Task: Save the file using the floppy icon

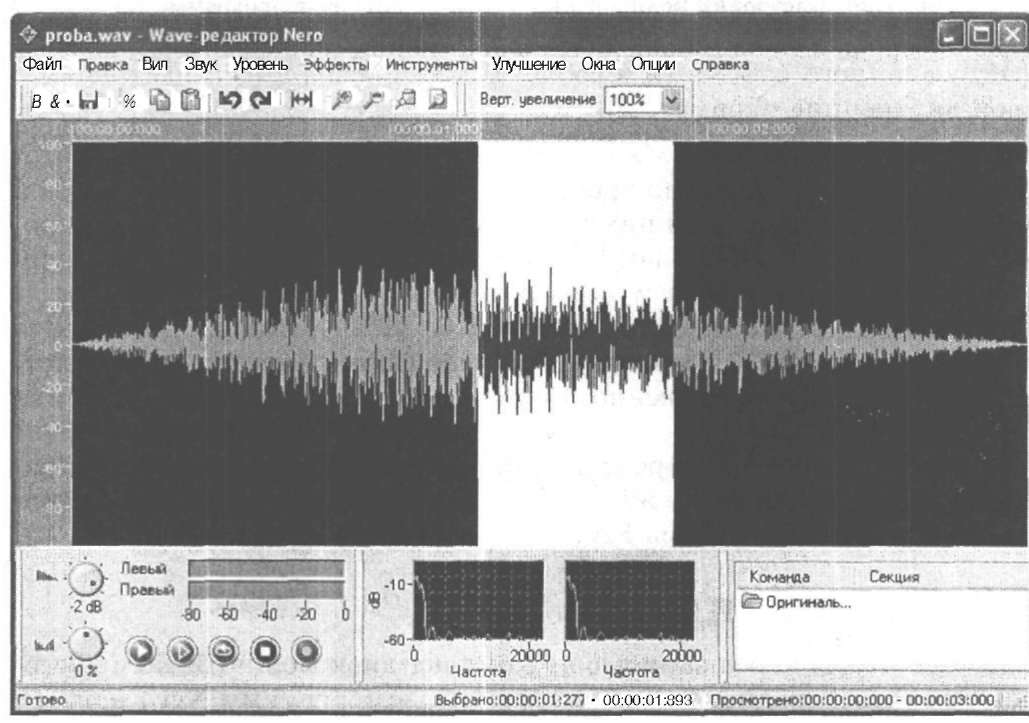Action: [89, 100]
